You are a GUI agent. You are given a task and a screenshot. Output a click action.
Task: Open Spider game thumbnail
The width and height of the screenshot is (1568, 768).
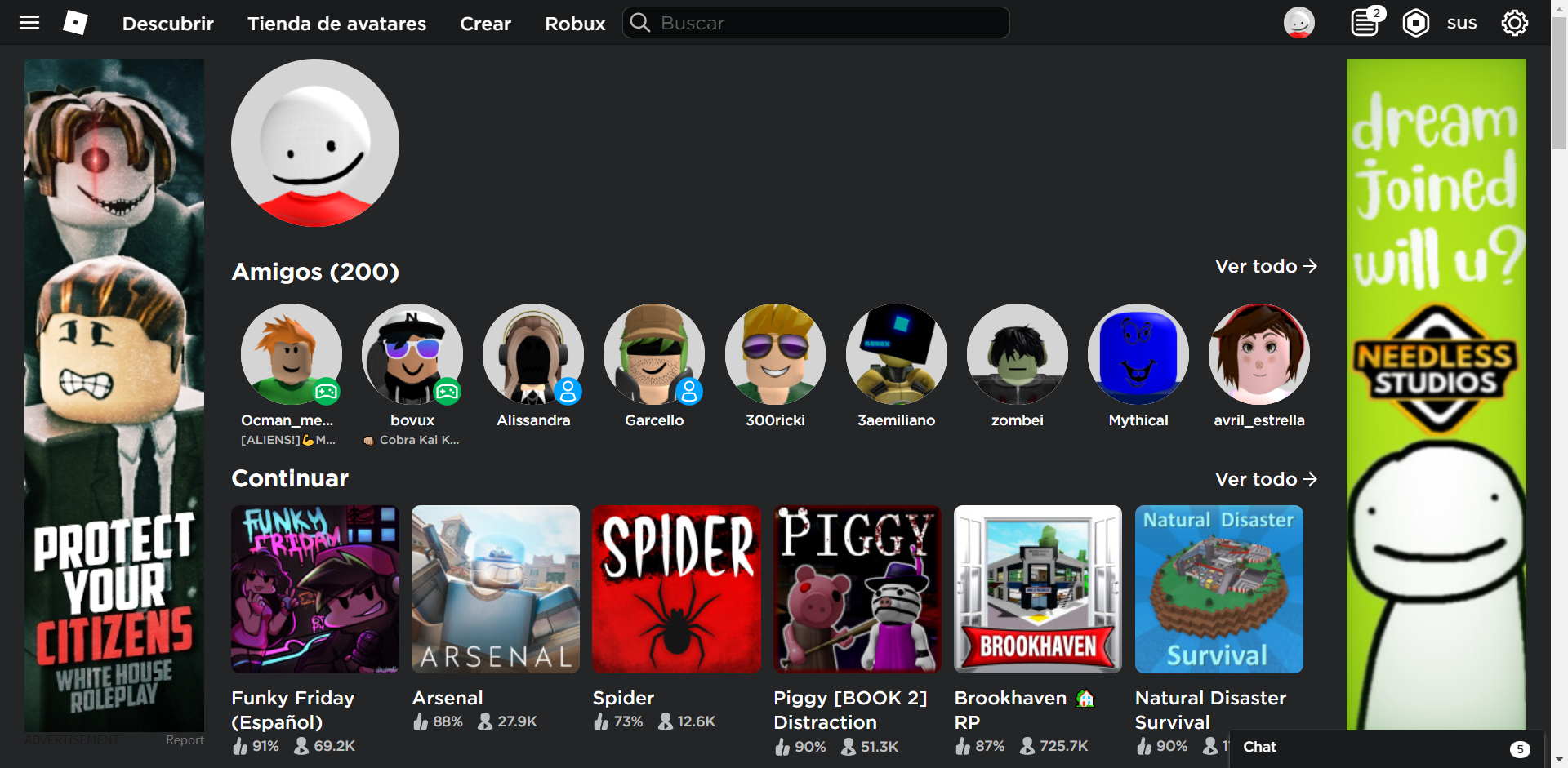[x=676, y=589]
